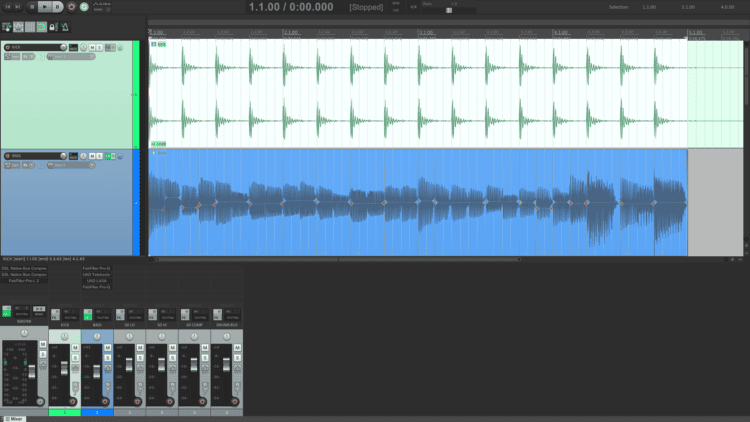Adjust the KICK track pan knob

83,47
